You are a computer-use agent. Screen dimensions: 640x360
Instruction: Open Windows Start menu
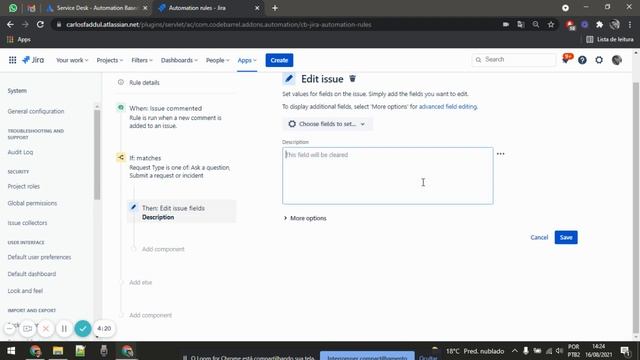(x=11, y=351)
